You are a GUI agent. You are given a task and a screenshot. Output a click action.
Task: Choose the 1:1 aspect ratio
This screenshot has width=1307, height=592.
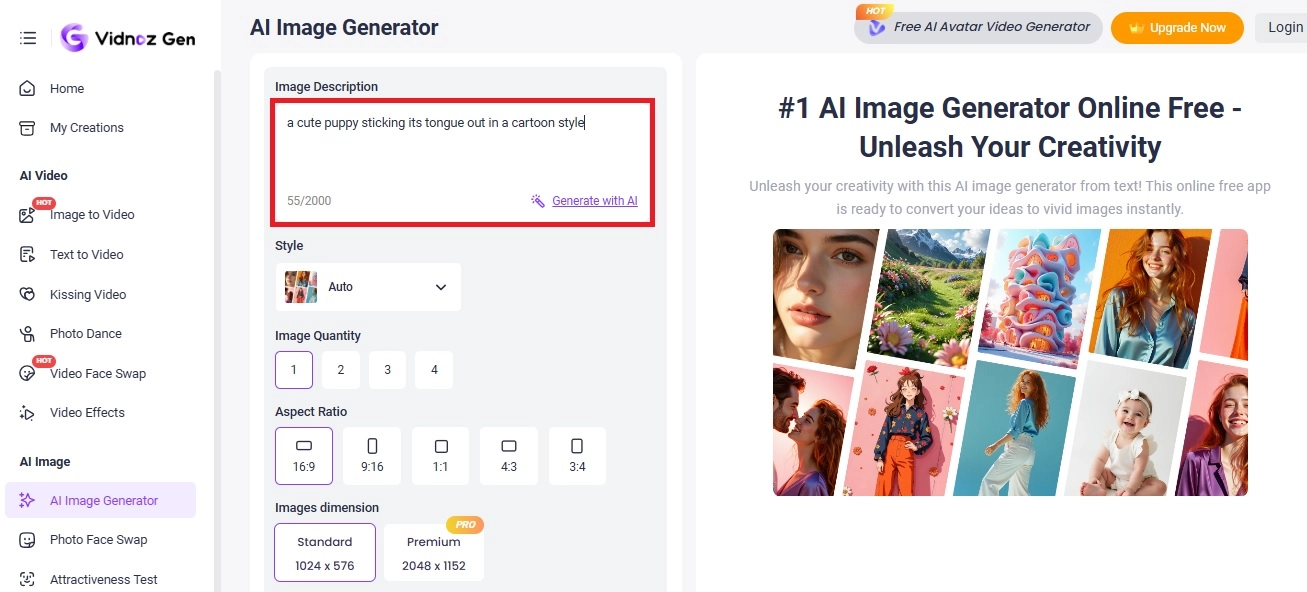point(440,455)
